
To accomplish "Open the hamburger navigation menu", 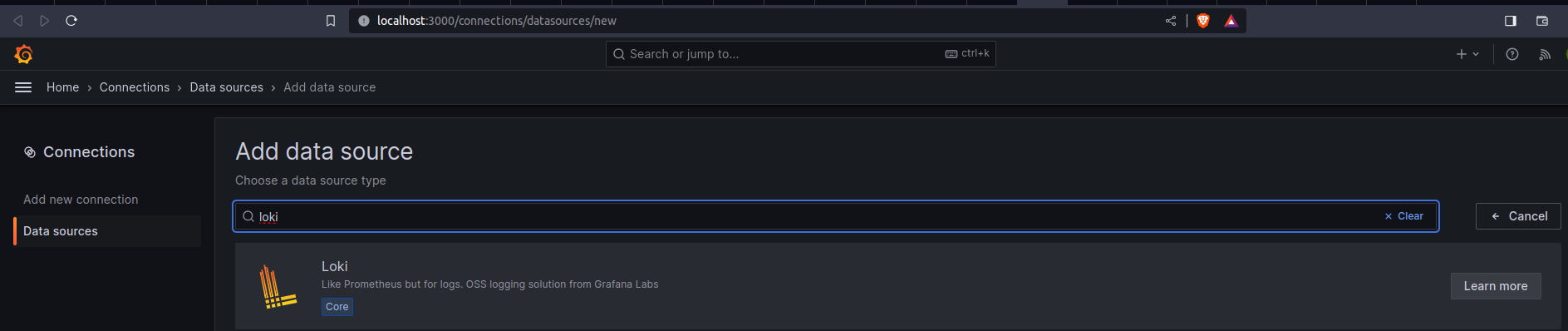I will pyautogui.click(x=23, y=87).
